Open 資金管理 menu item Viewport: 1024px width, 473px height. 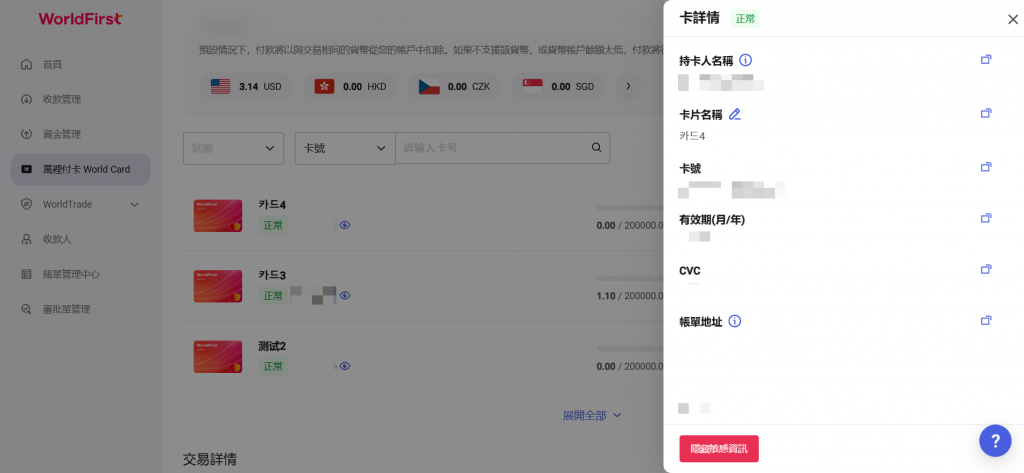pyautogui.click(x=62, y=135)
